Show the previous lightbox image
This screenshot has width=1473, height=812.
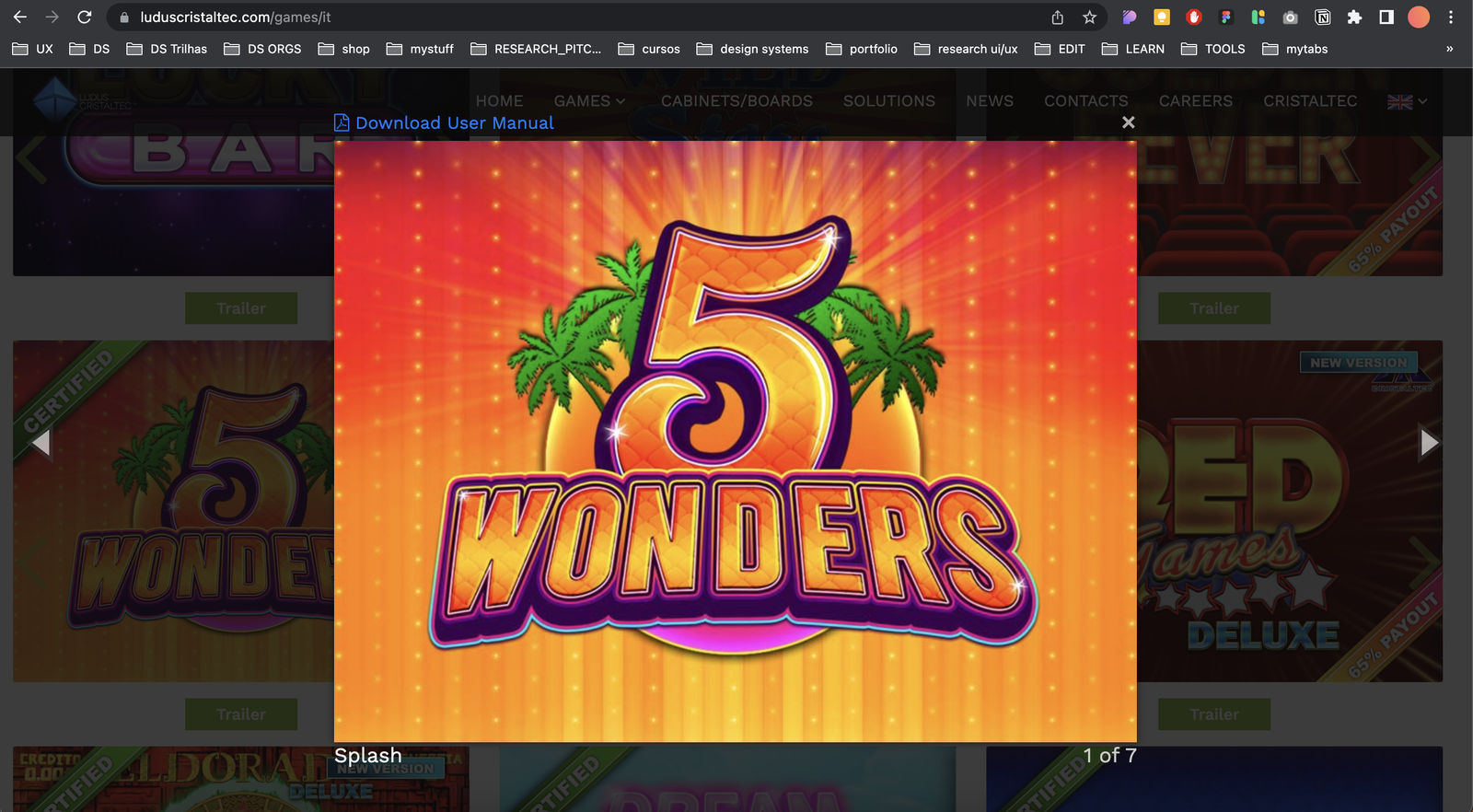coord(41,443)
